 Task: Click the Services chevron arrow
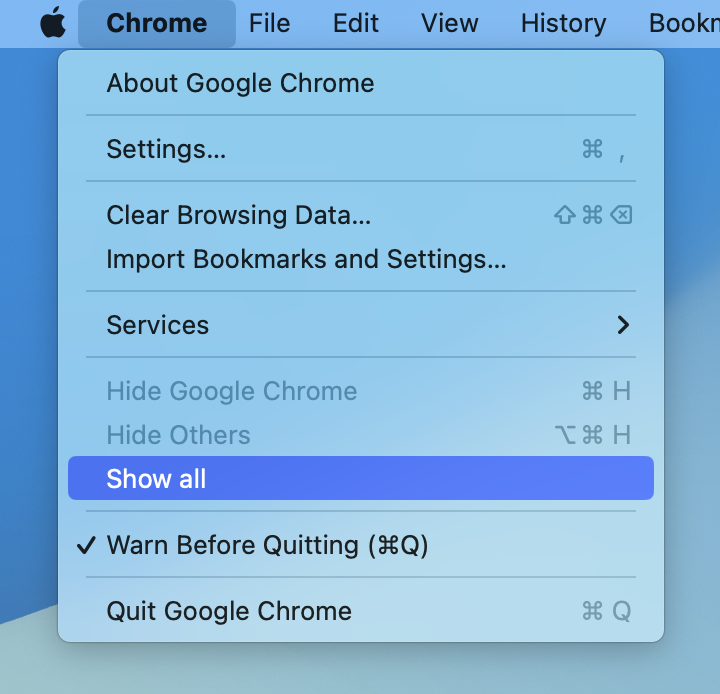tap(623, 325)
